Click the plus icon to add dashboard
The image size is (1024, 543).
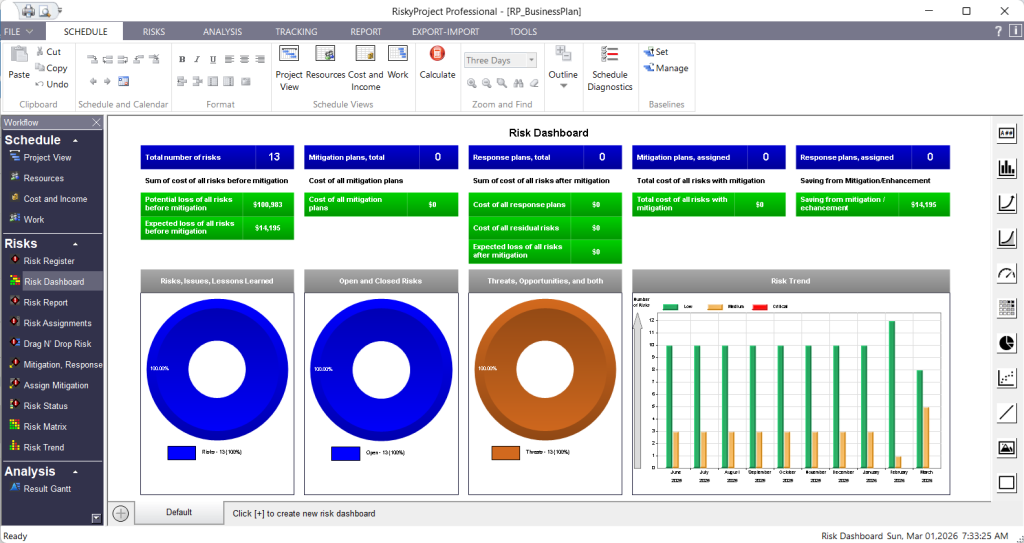pyautogui.click(x=121, y=513)
